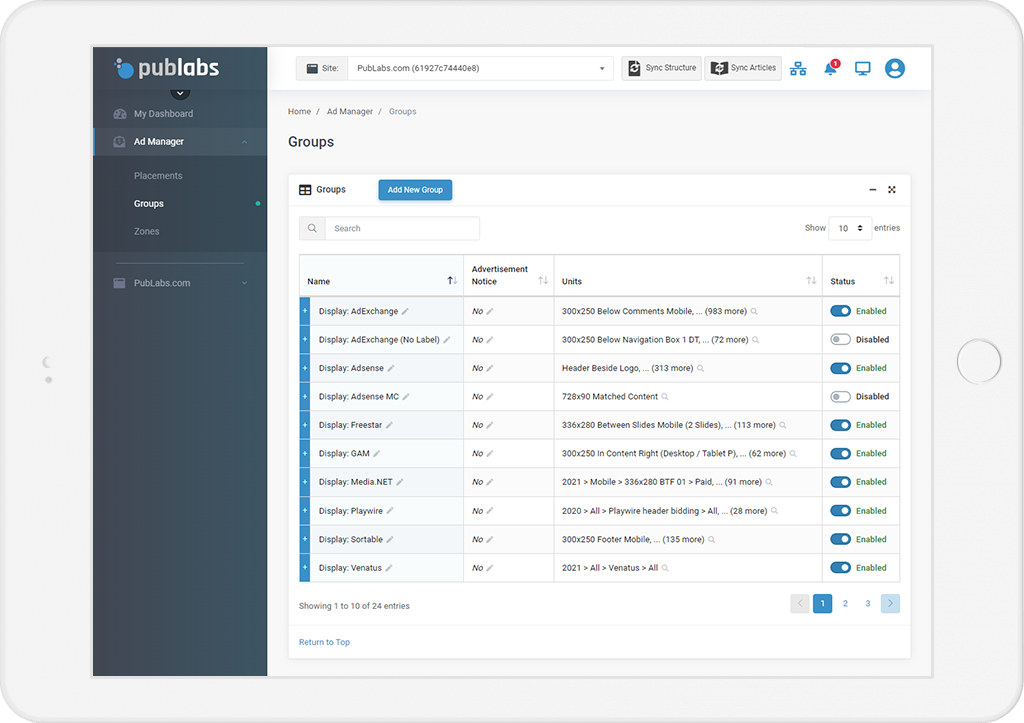This screenshot has height=723, width=1024.
Task: Click the Add New Group button
Action: tap(415, 190)
